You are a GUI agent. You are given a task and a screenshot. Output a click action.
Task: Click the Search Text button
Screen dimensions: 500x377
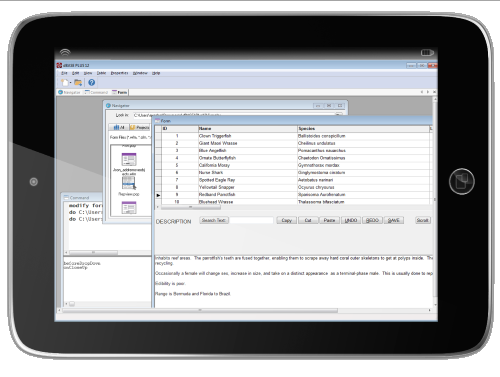[214, 220]
